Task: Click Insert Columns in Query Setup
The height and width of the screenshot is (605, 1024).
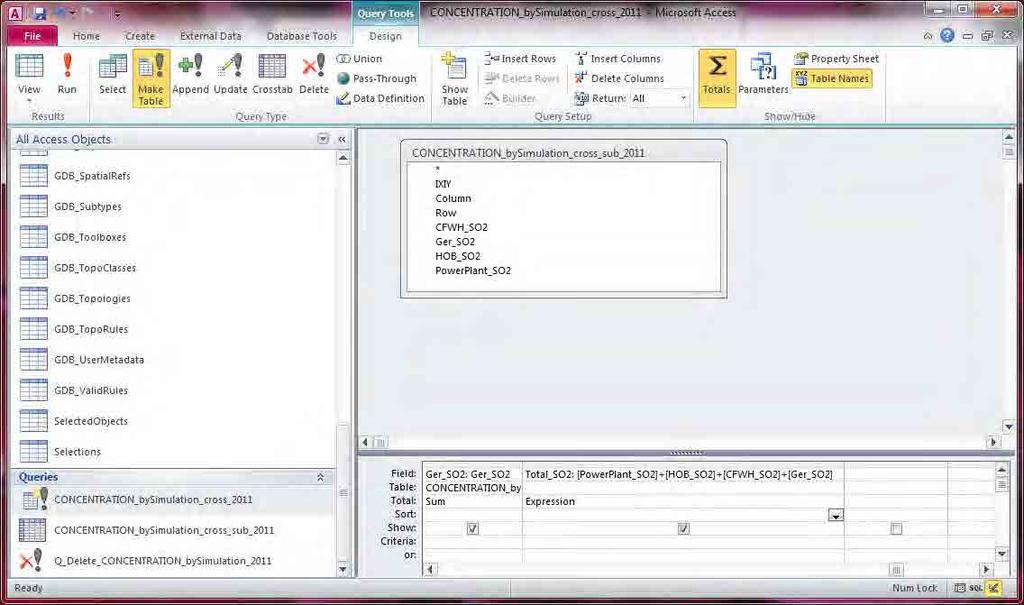Action: pyautogui.click(x=618, y=59)
